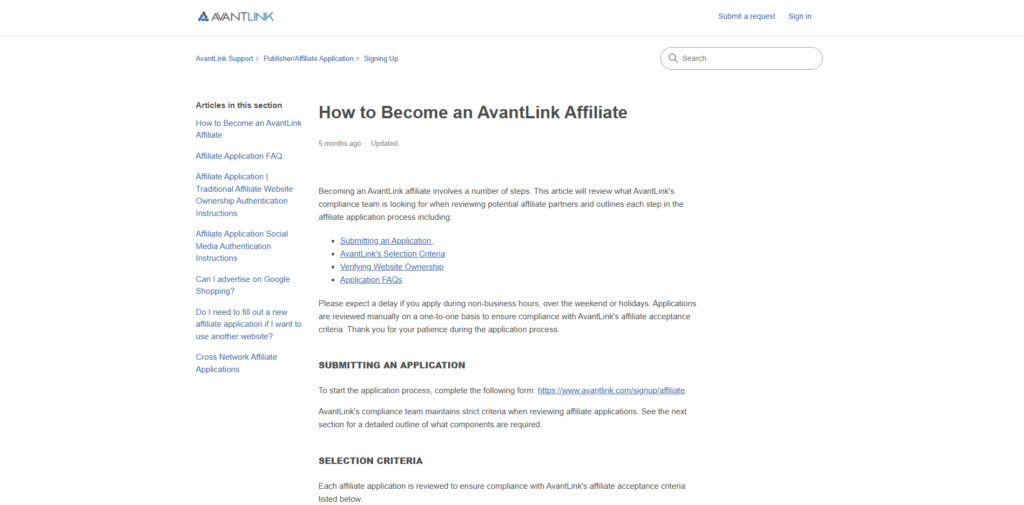
Task: Open the Submit a request page
Action: pos(746,16)
